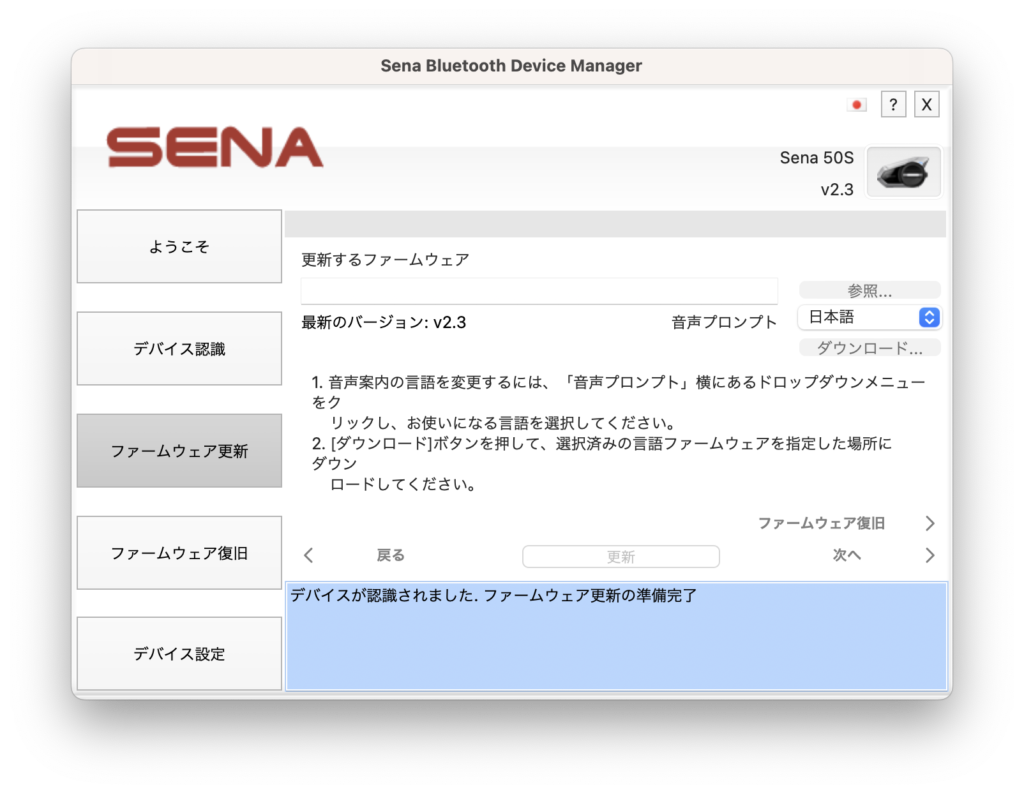Click the chevron beside ファームウェア復旧 link
Image resolution: width=1024 pixels, height=794 pixels.
929,522
